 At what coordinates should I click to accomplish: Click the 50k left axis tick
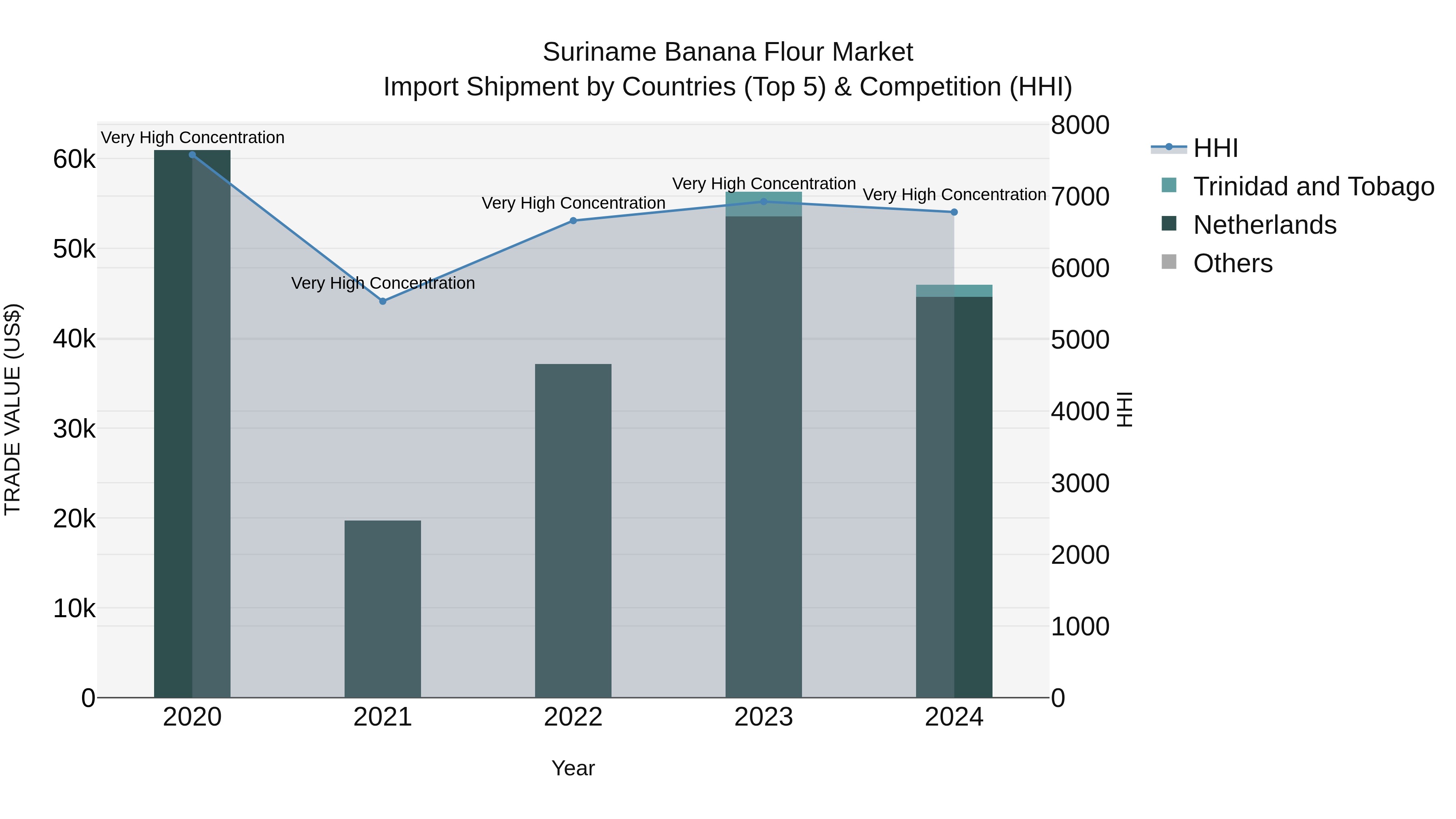[x=74, y=249]
